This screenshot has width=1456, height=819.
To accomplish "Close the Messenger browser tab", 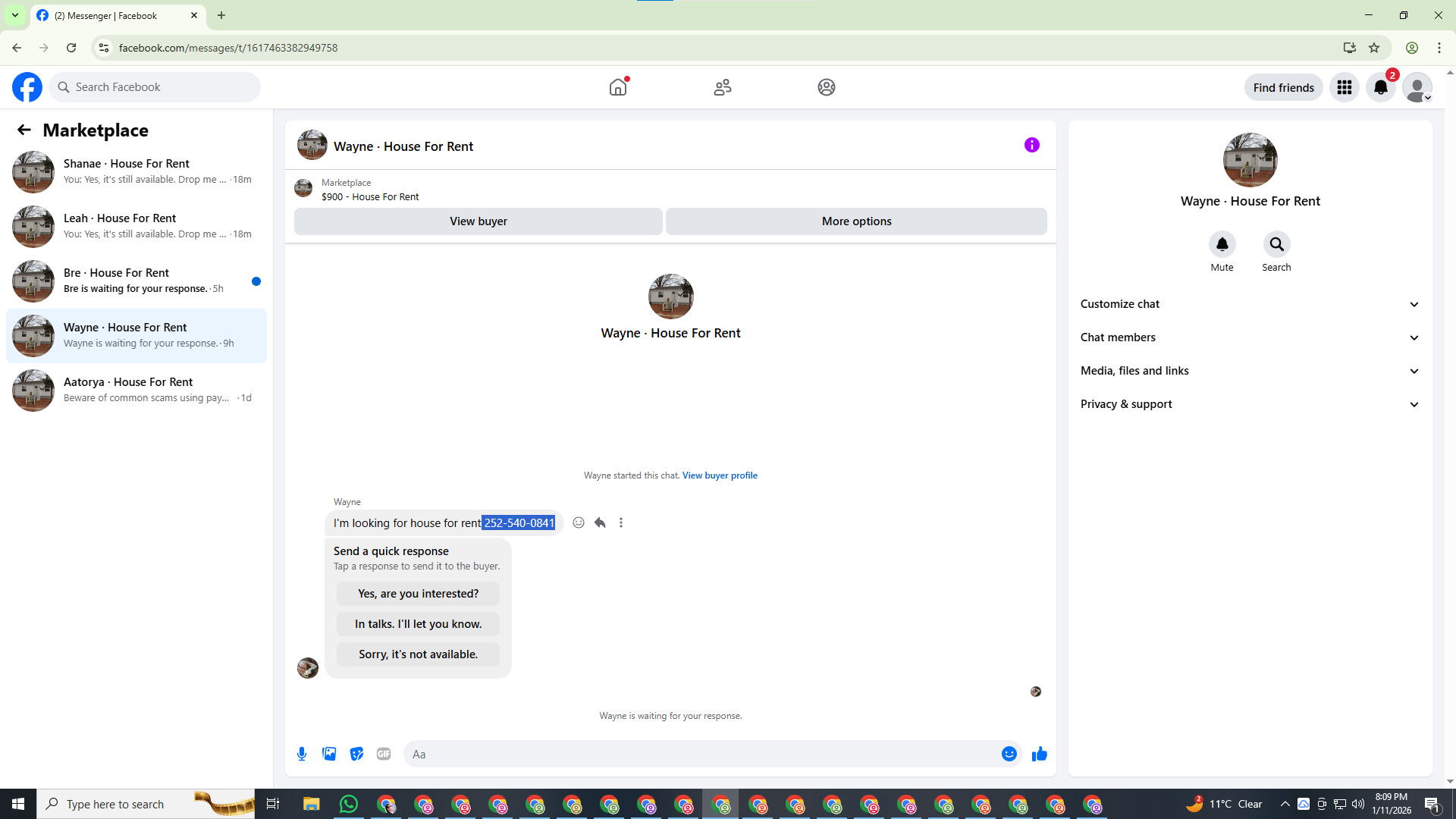I will (194, 15).
